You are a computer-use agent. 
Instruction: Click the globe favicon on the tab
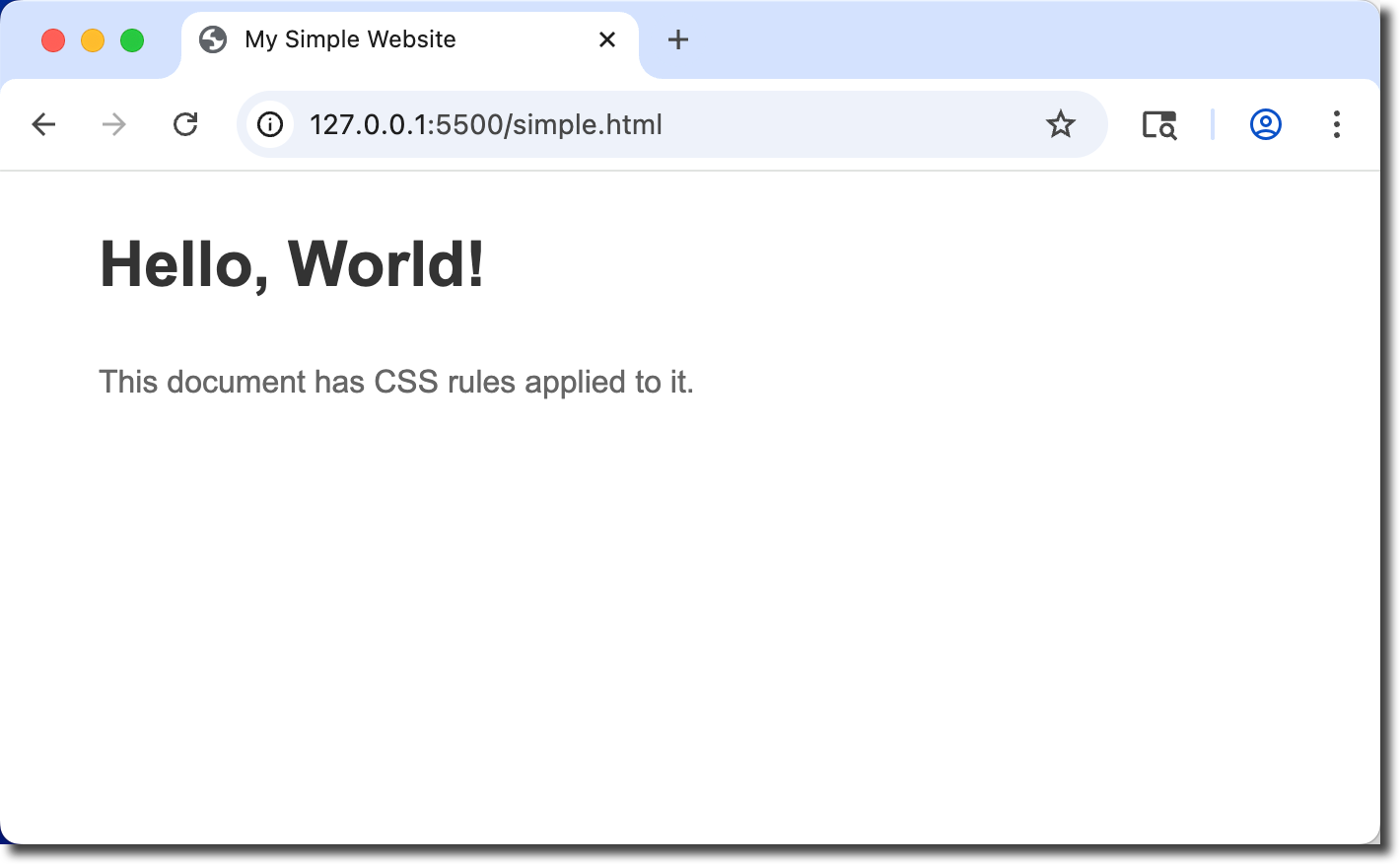(213, 39)
